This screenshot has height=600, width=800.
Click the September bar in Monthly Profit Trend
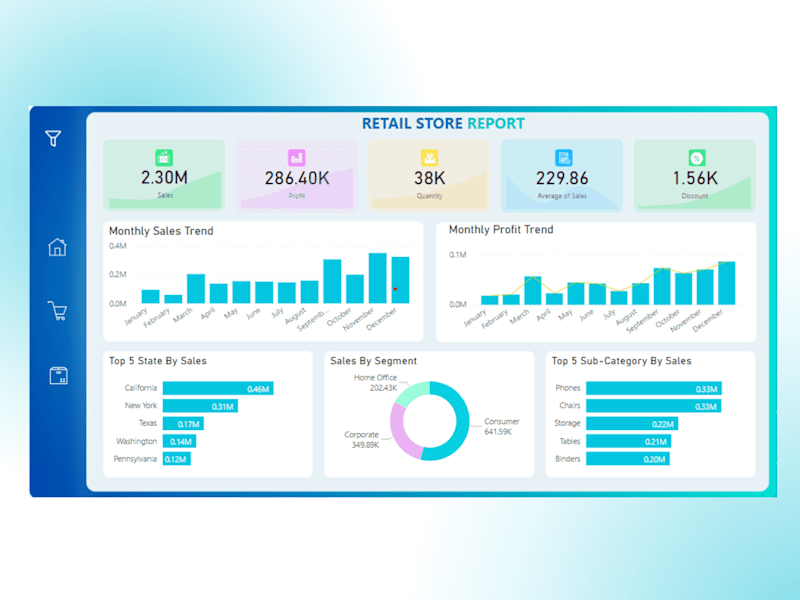coord(662,286)
